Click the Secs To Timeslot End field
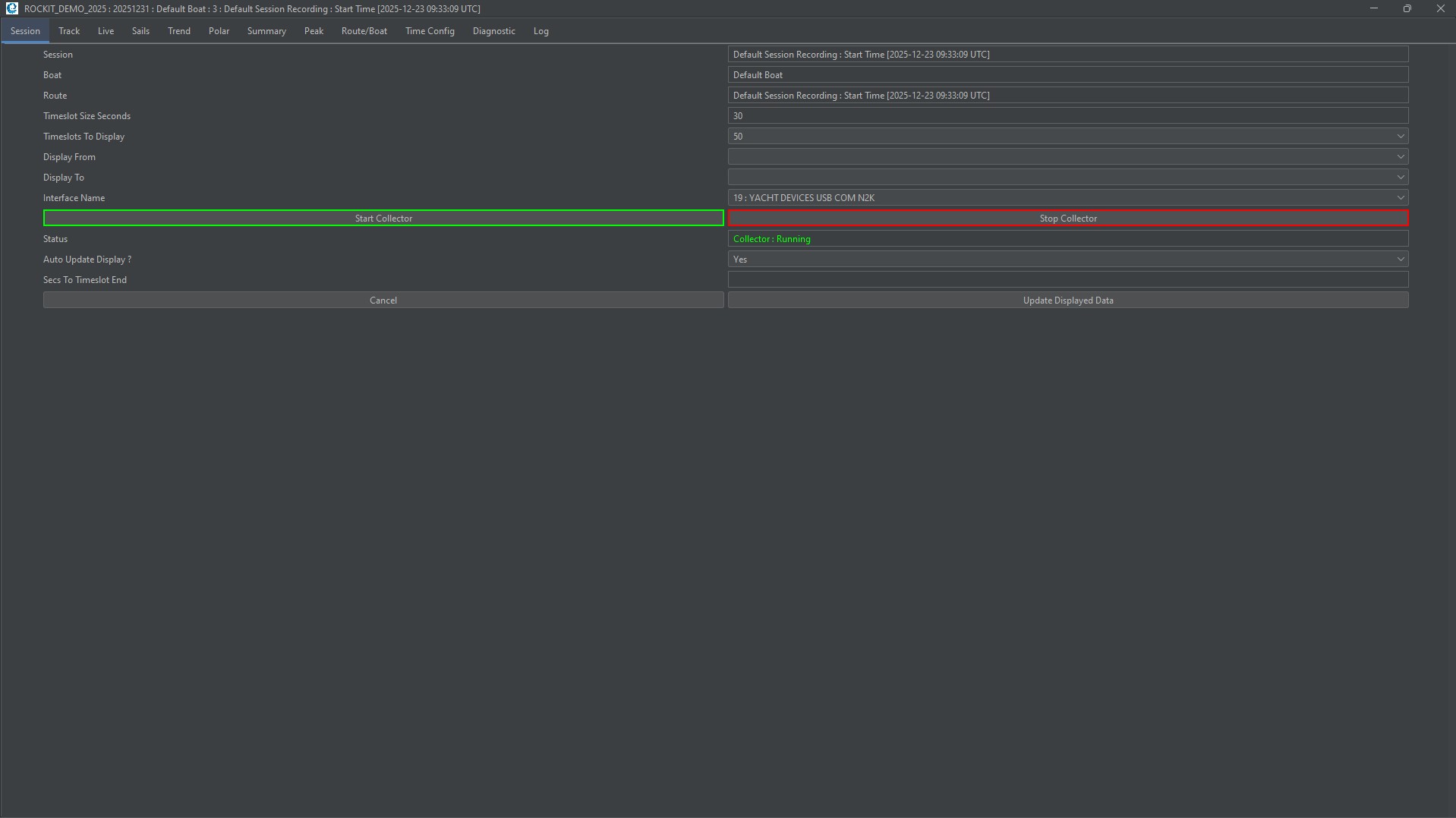The image size is (1456, 818). click(x=1067, y=280)
